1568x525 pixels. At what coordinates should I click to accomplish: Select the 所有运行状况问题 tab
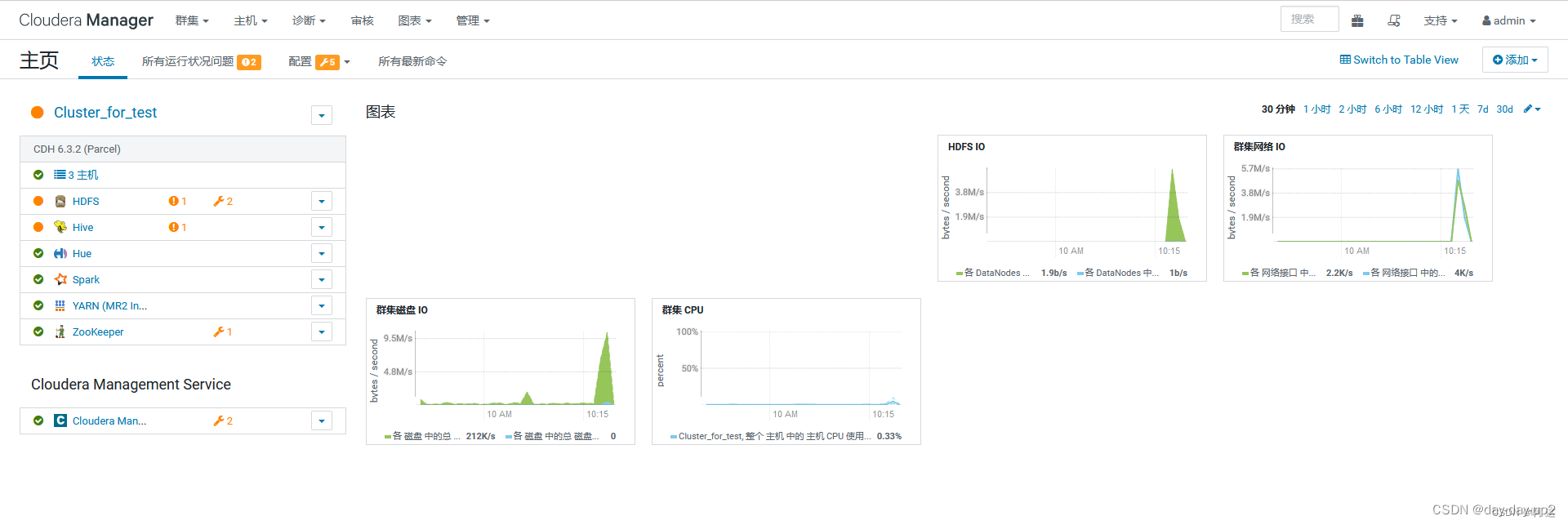pos(202,61)
